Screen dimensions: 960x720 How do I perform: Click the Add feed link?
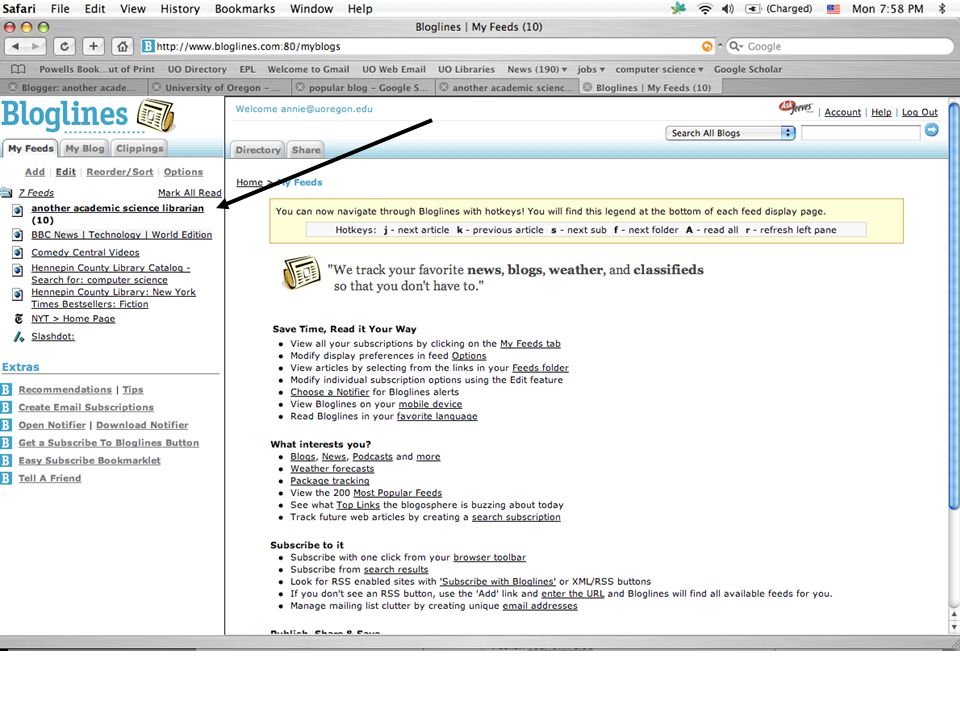click(x=35, y=172)
